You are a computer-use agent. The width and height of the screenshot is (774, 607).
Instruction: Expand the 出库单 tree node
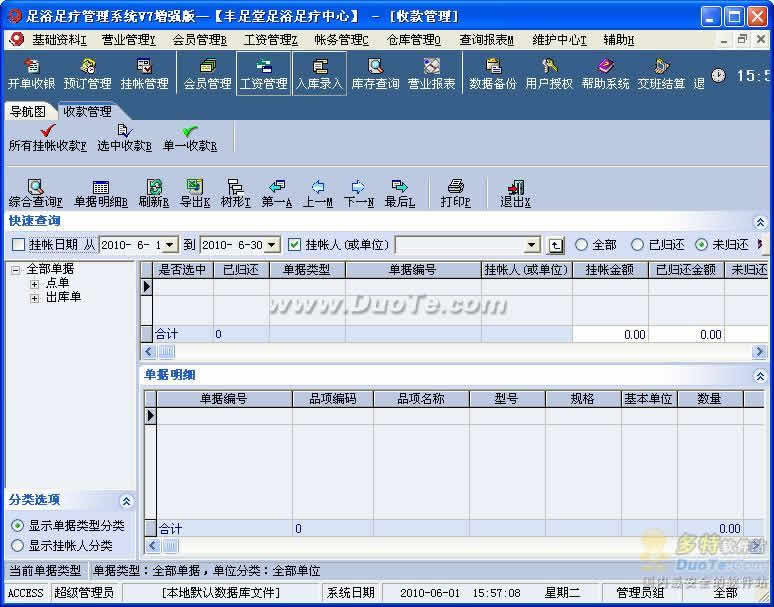click(x=35, y=298)
